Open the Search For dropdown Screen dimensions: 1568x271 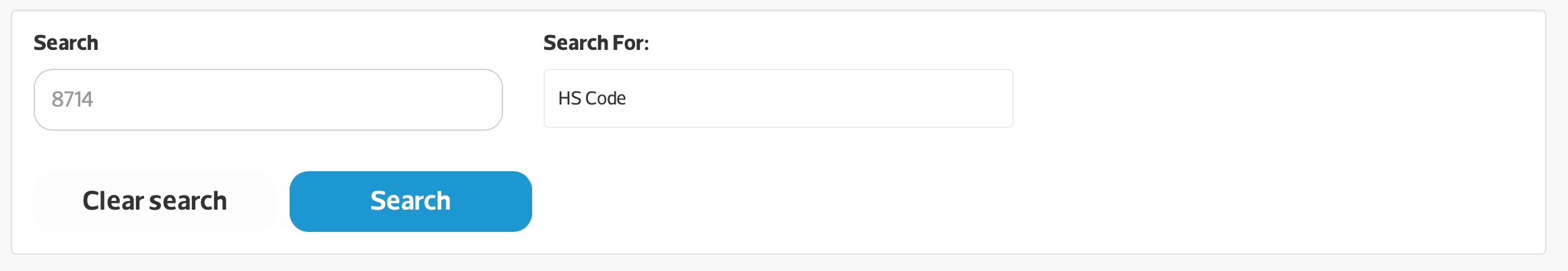tap(778, 98)
